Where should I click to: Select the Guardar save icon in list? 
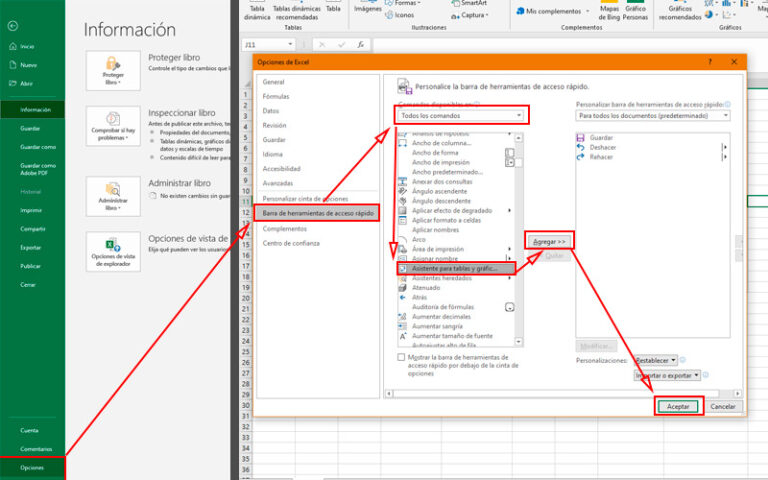[x=581, y=138]
